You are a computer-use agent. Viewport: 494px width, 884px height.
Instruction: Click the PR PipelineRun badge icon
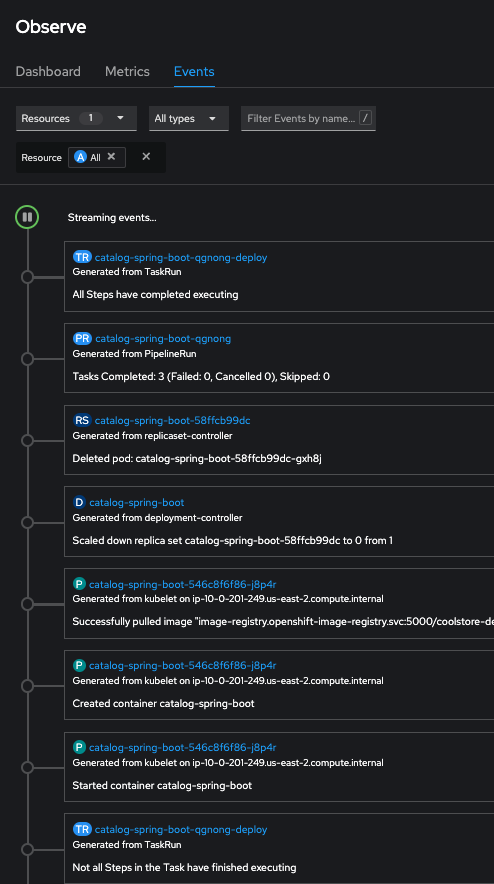82,338
